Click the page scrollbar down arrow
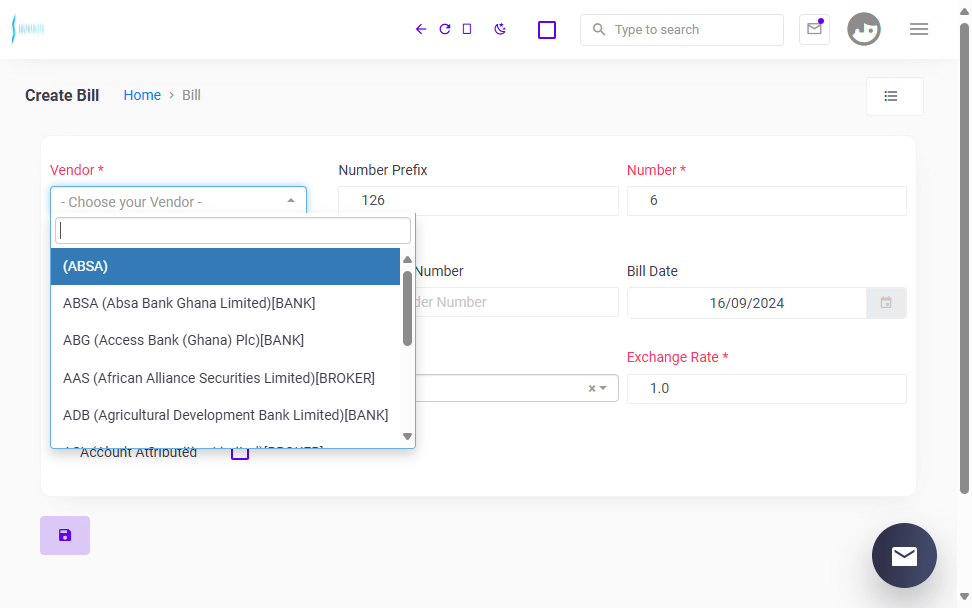 [964, 597]
